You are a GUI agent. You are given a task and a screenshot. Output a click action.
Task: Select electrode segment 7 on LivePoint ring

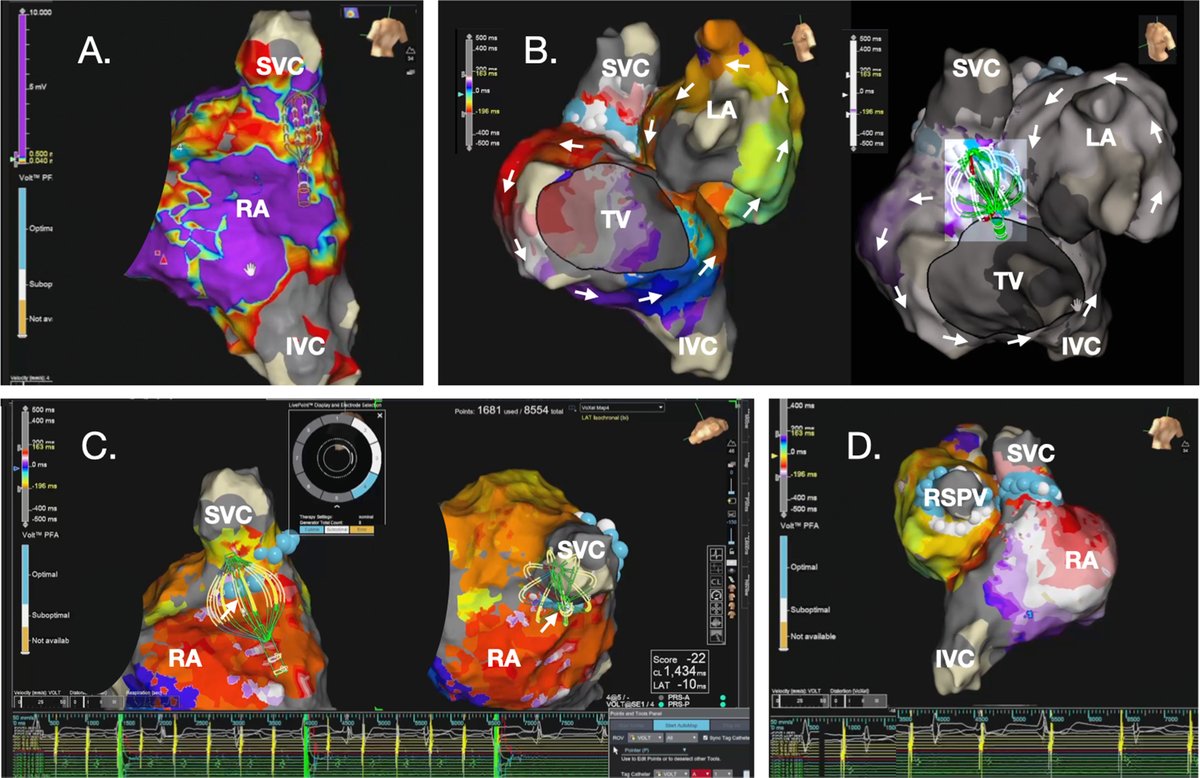click(x=297, y=459)
